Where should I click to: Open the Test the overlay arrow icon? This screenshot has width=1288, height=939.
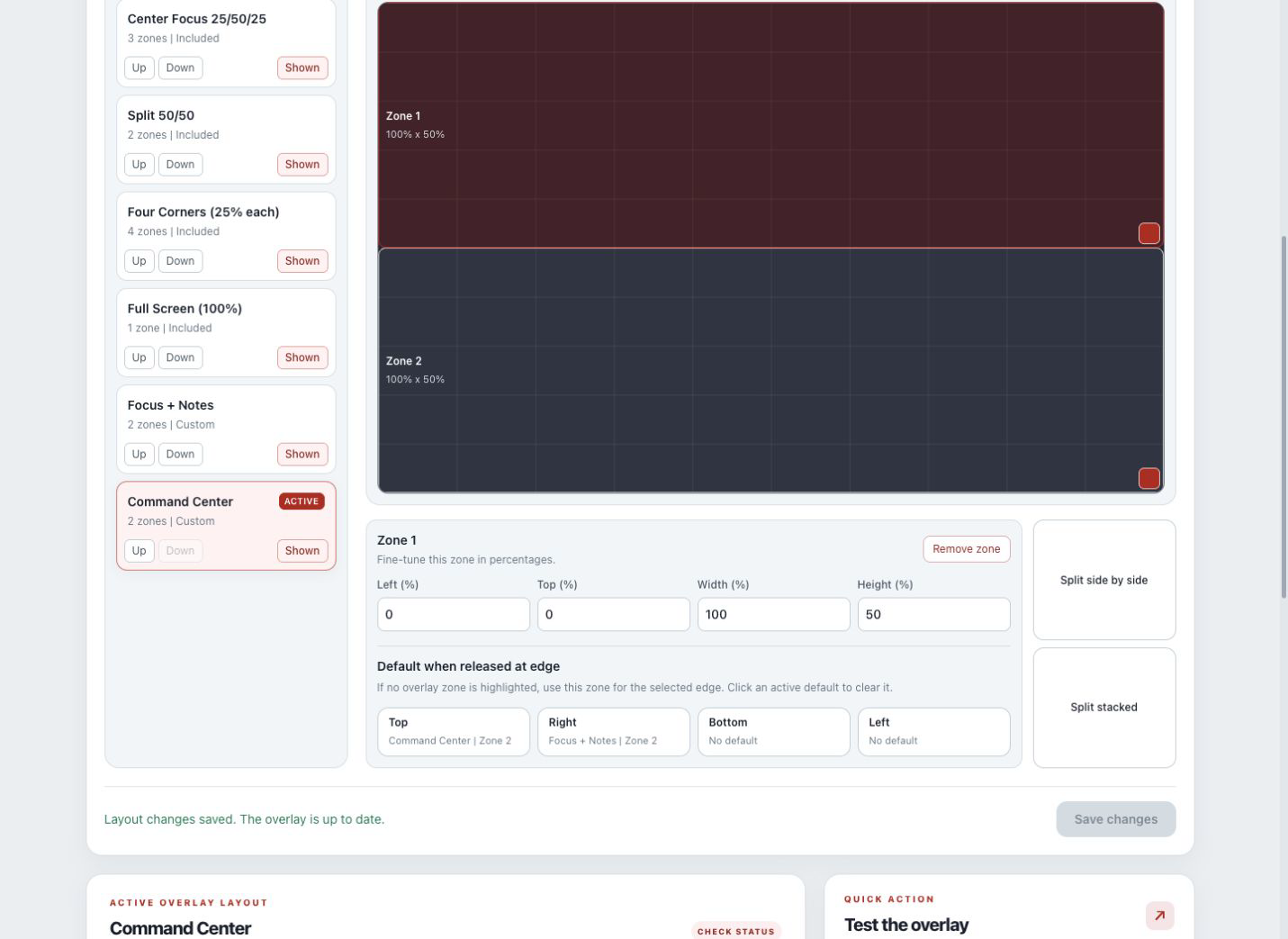coord(1159,916)
